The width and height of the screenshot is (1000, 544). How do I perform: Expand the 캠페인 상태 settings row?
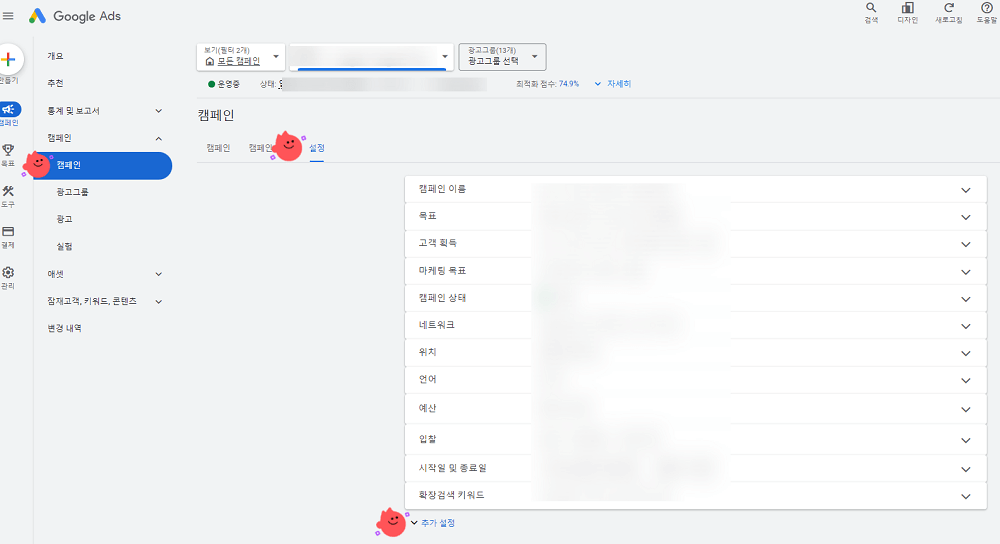[x=696, y=298]
